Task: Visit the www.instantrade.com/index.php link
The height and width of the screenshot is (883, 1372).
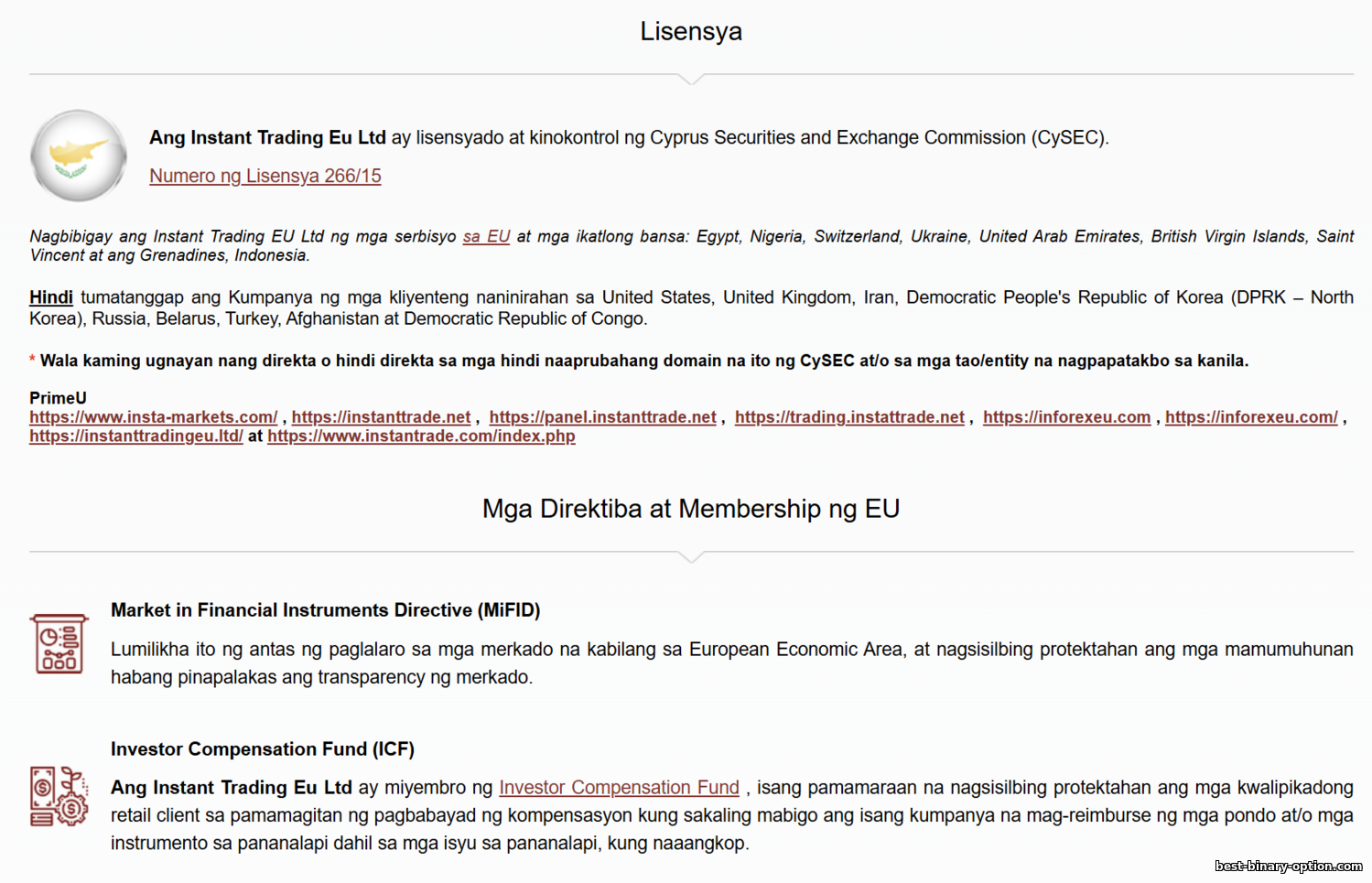Action: [x=421, y=436]
